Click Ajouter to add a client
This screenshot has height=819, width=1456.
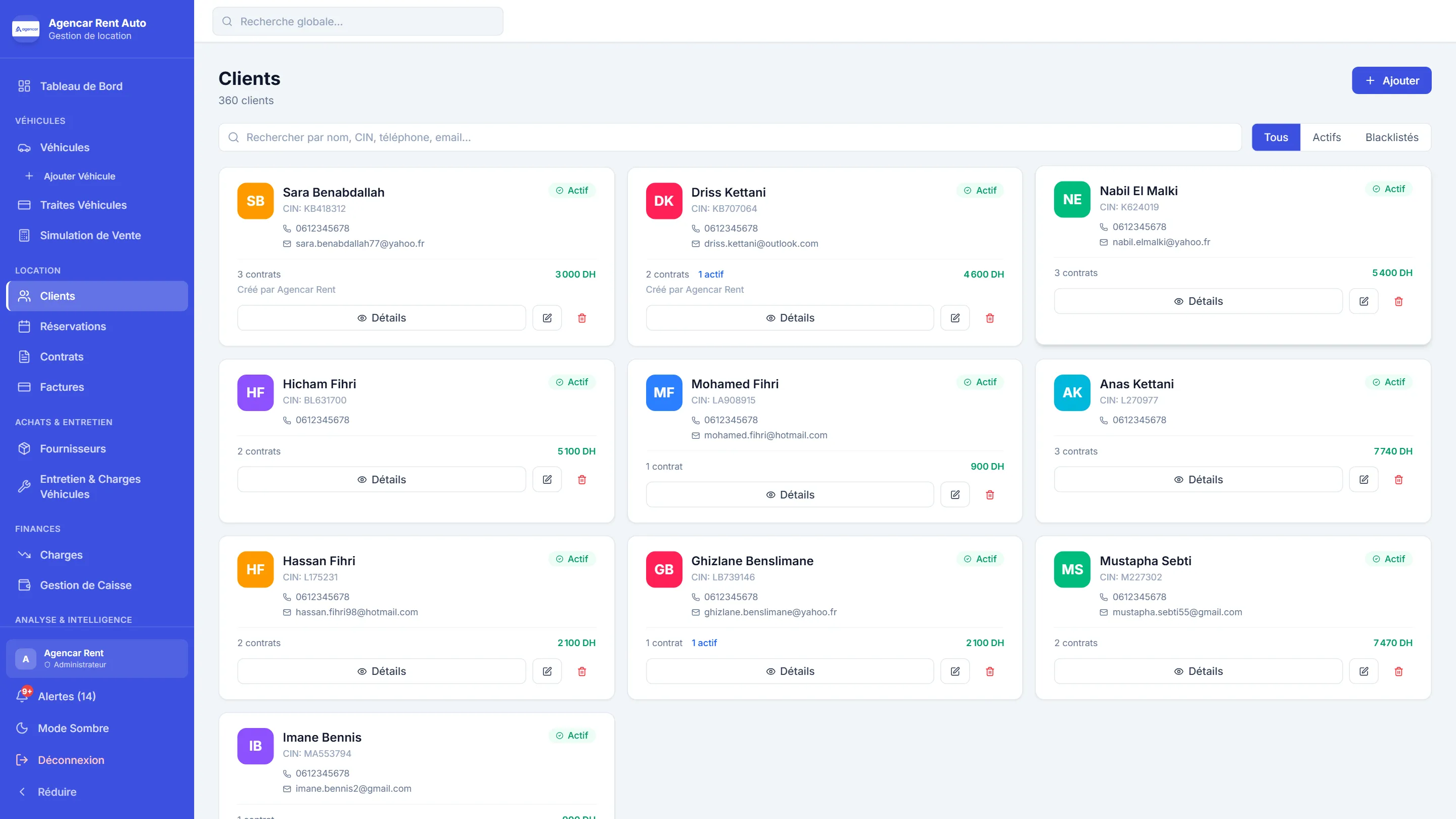1391,80
